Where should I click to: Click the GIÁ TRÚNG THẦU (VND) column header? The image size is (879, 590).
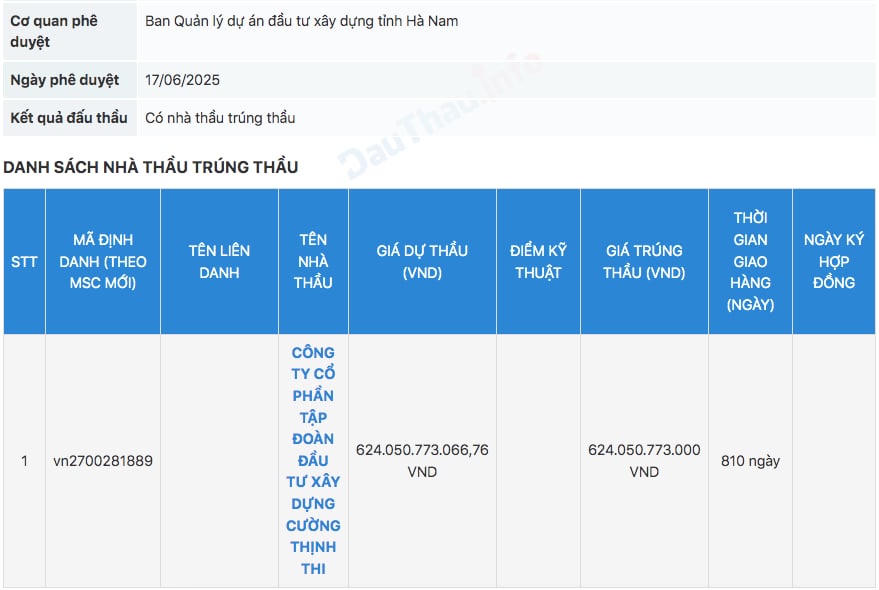[x=644, y=261]
